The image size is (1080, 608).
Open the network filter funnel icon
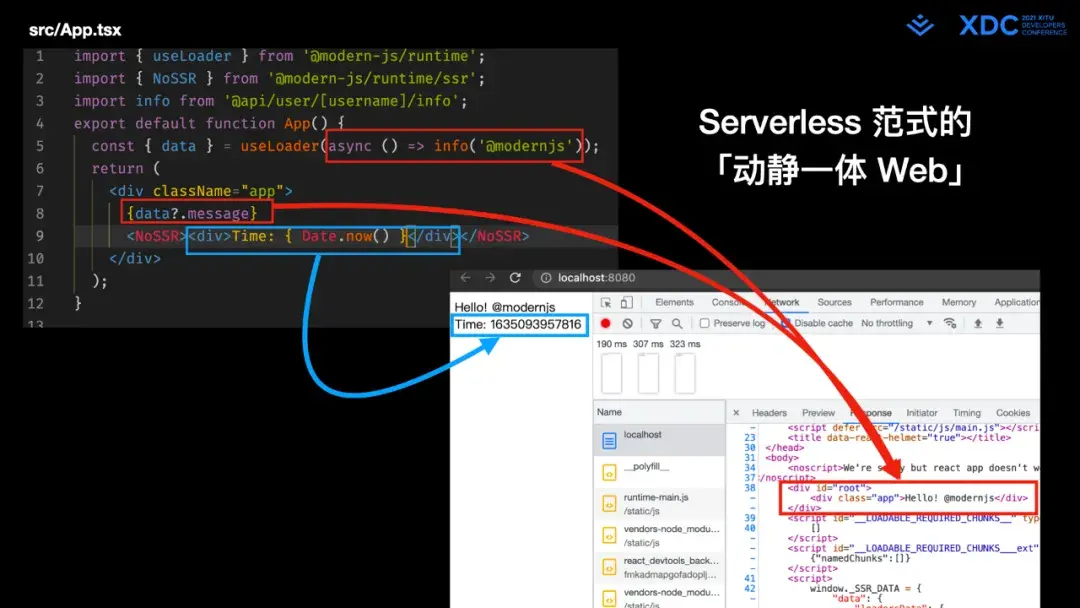pyautogui.click(x=655, y=323)
